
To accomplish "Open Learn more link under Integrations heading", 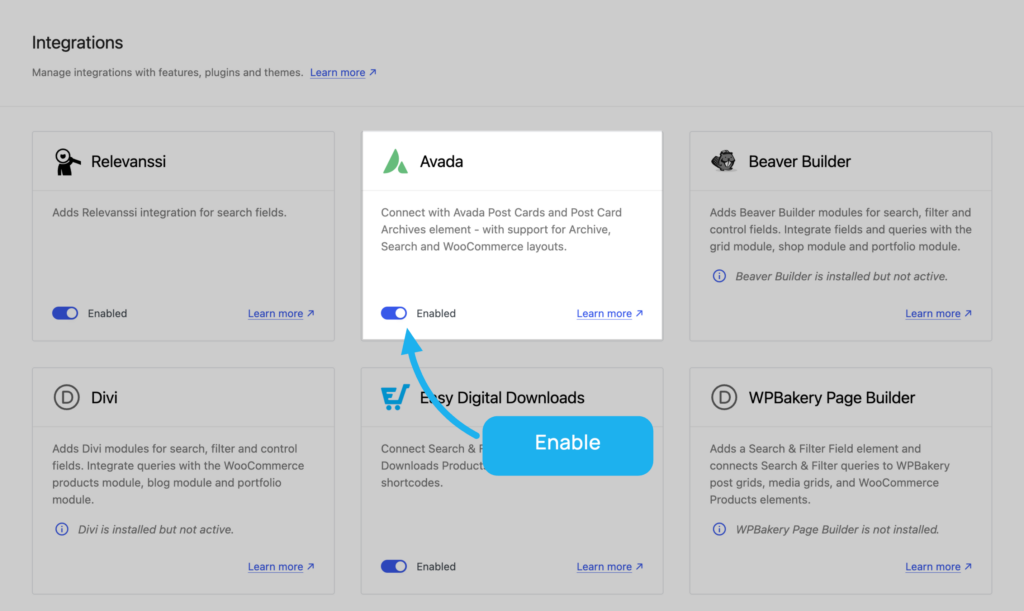I will point(343,72).
